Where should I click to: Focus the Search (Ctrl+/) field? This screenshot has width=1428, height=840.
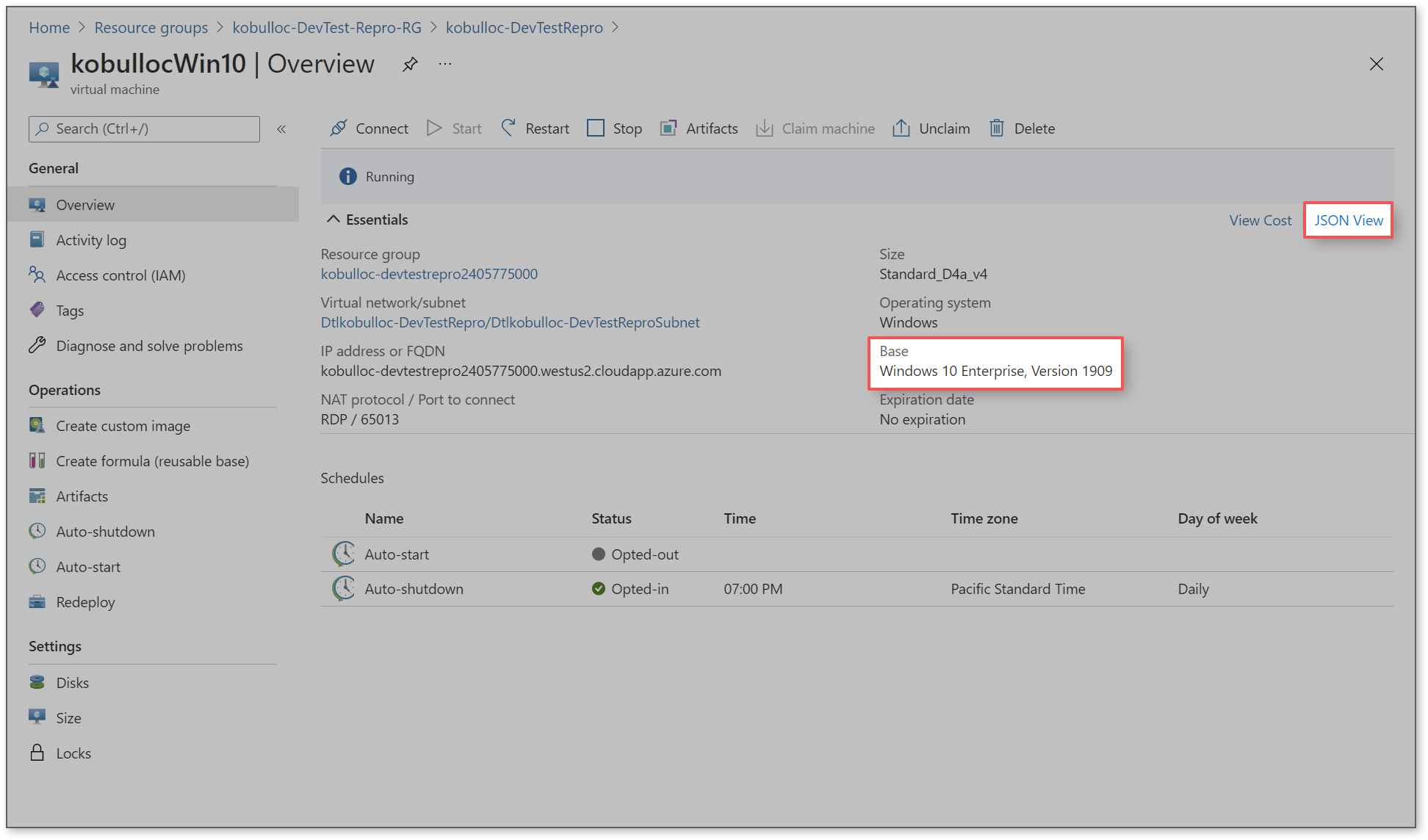coord(144,129)
